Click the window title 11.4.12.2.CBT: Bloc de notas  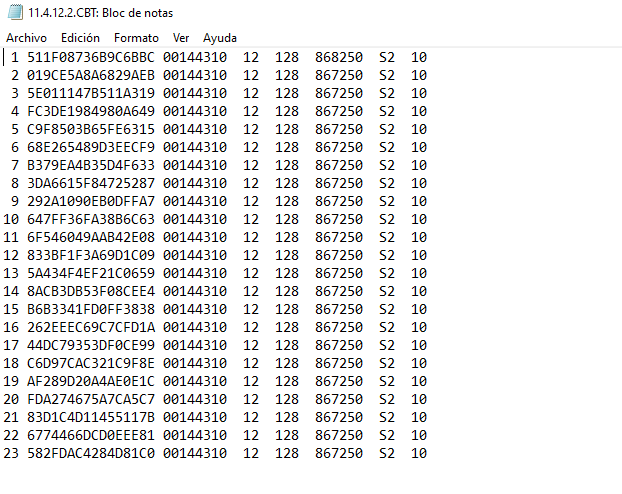point(100,13)
